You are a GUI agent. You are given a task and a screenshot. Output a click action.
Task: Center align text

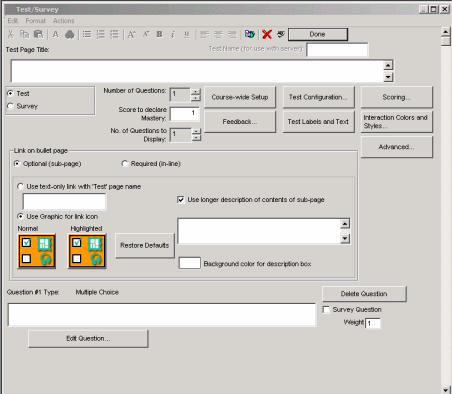[x=218, y=34]
